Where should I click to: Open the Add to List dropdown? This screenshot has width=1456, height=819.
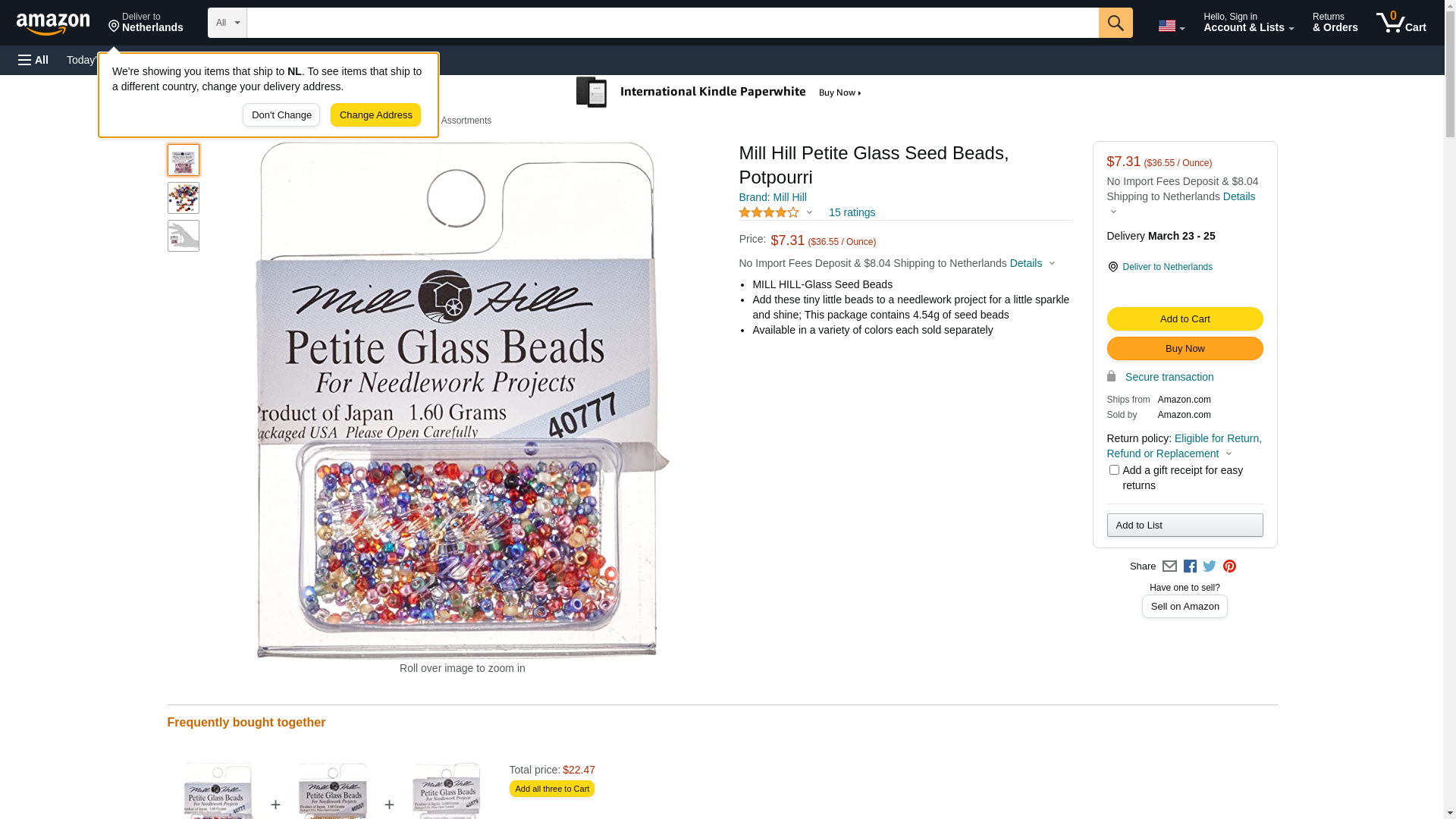(x=1185, y=526)
